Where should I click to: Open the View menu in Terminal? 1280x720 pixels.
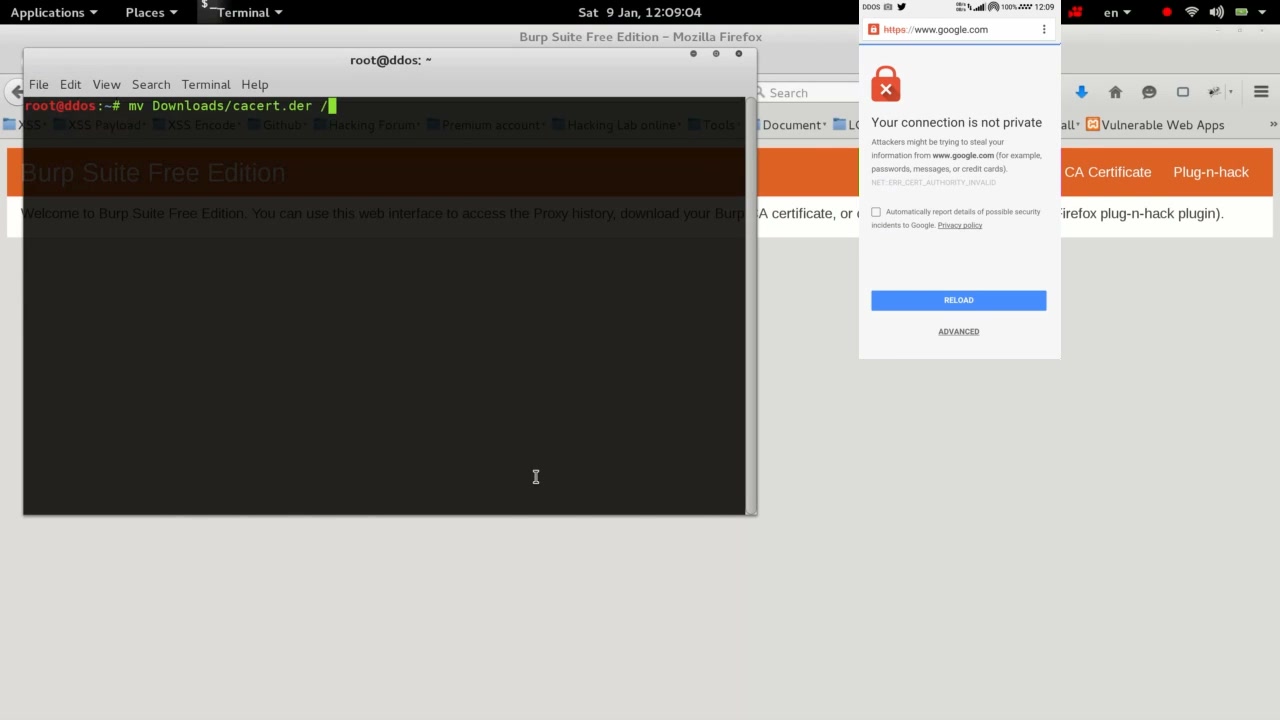coord(106,84)
